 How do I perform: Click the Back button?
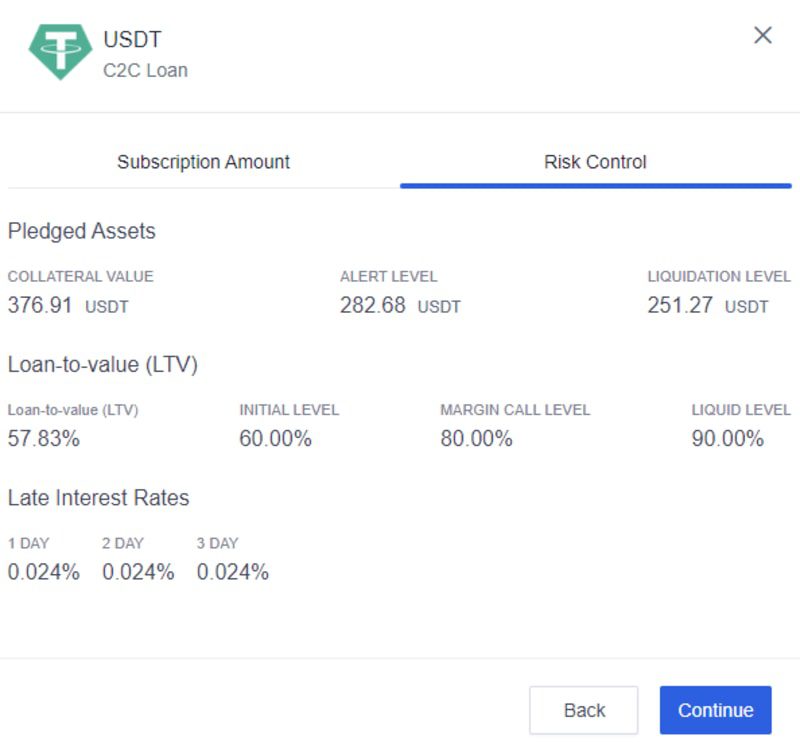tap(584, 710)
